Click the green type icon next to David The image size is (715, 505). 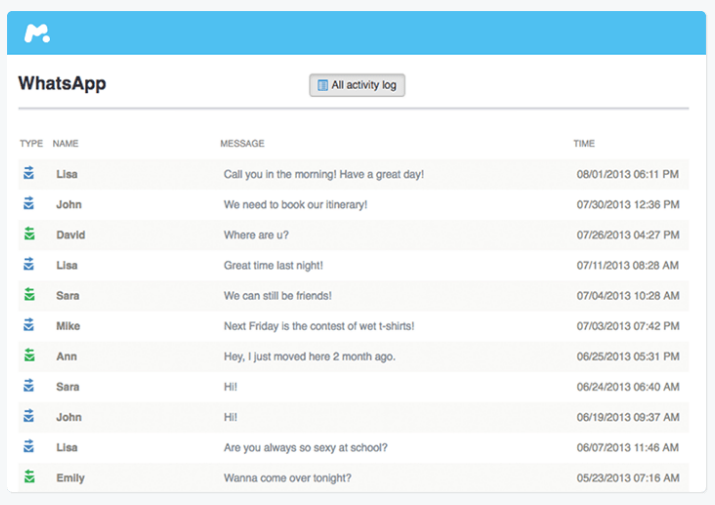click(x=29, y=235)
